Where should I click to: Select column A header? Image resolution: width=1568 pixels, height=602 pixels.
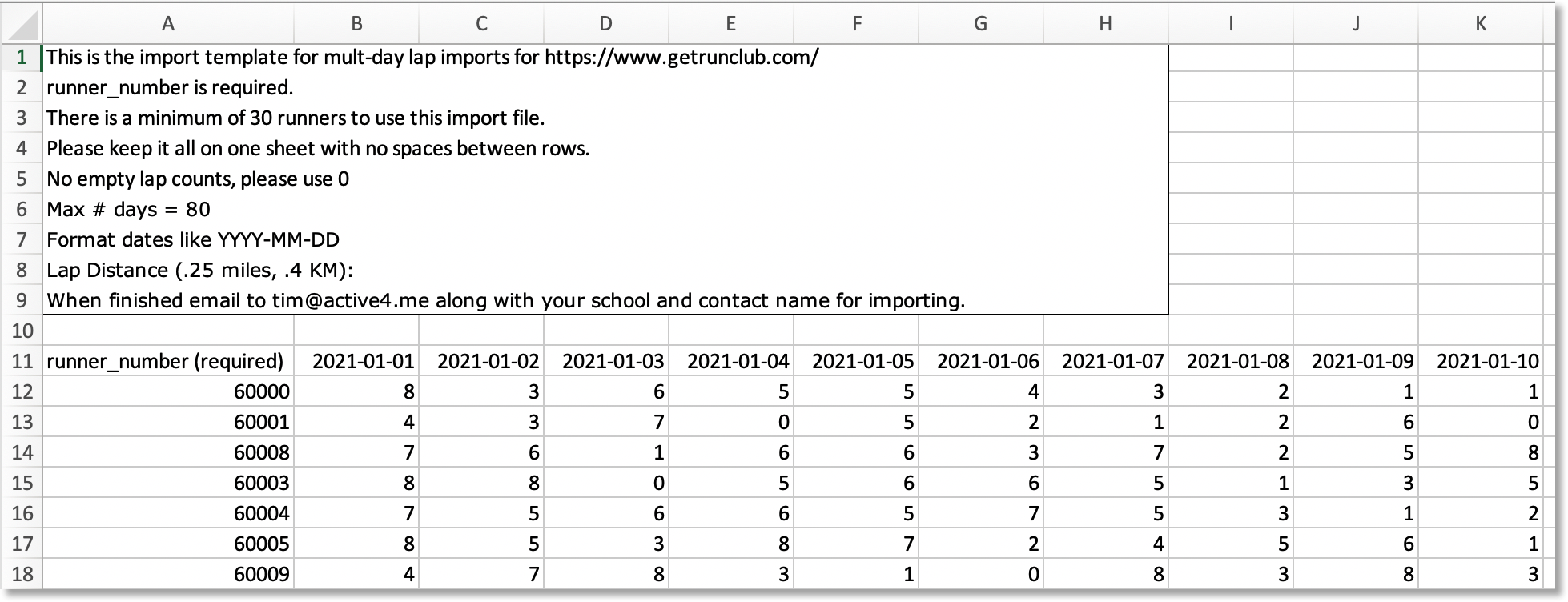coord(167,24)
